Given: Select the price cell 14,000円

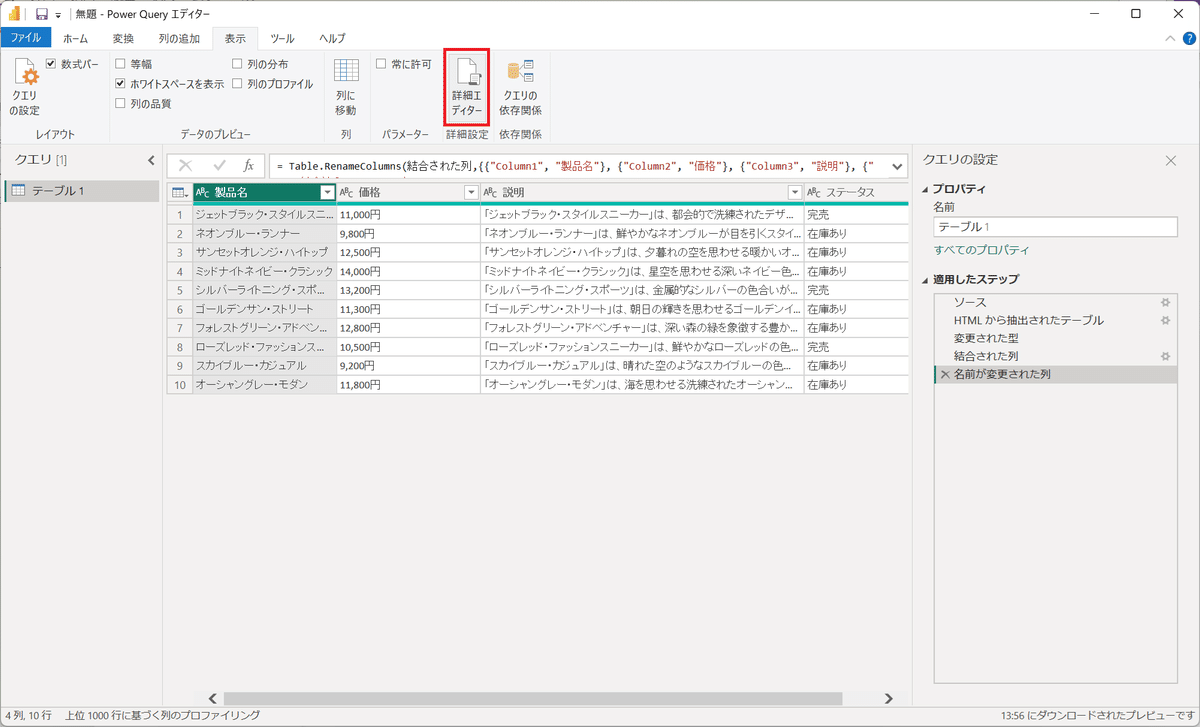Looking at the screenshot, I should [408, 271].
